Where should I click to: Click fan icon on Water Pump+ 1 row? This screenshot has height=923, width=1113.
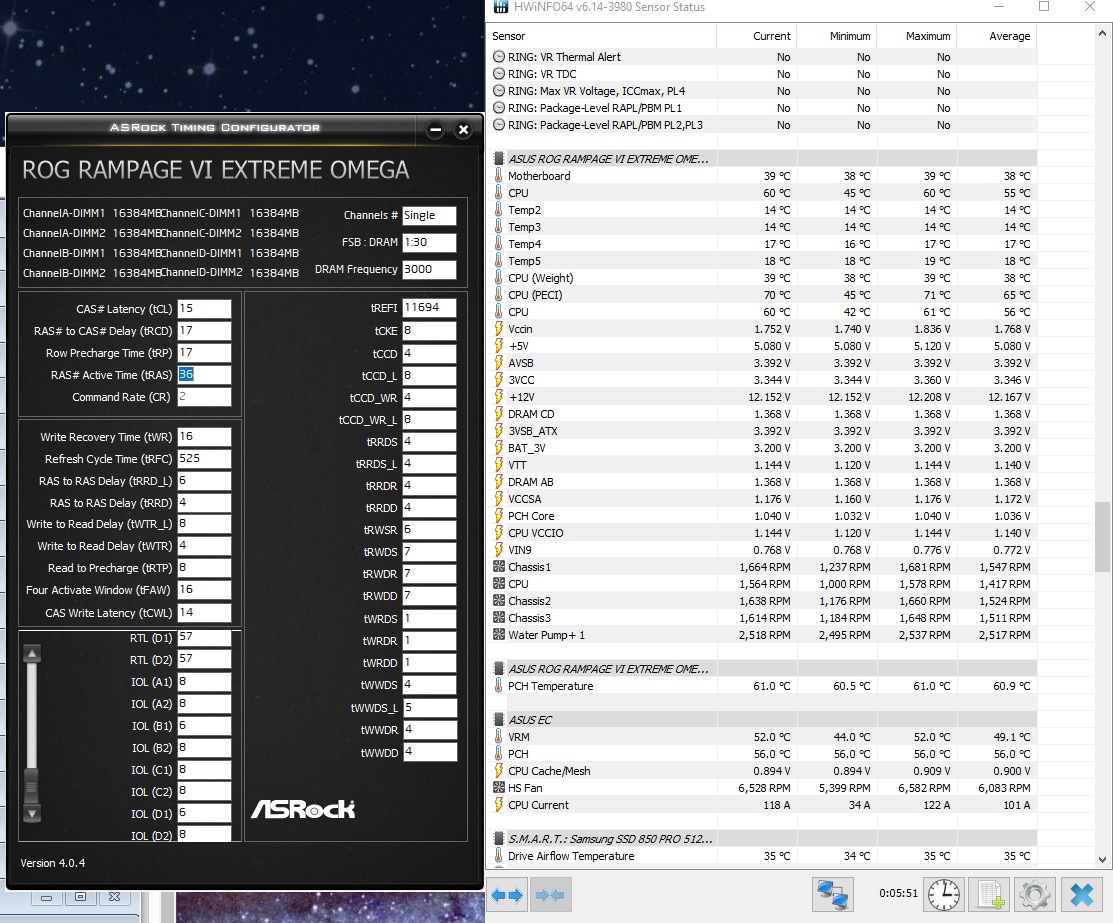pos(498,635)
